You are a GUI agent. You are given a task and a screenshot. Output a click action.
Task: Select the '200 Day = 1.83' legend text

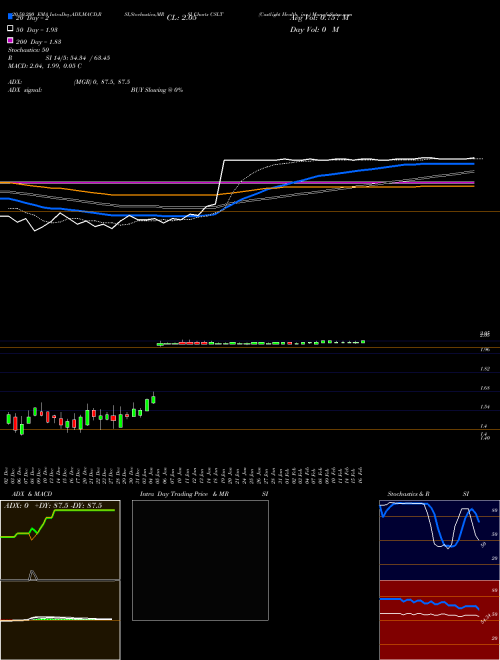(x=39, y=42)
